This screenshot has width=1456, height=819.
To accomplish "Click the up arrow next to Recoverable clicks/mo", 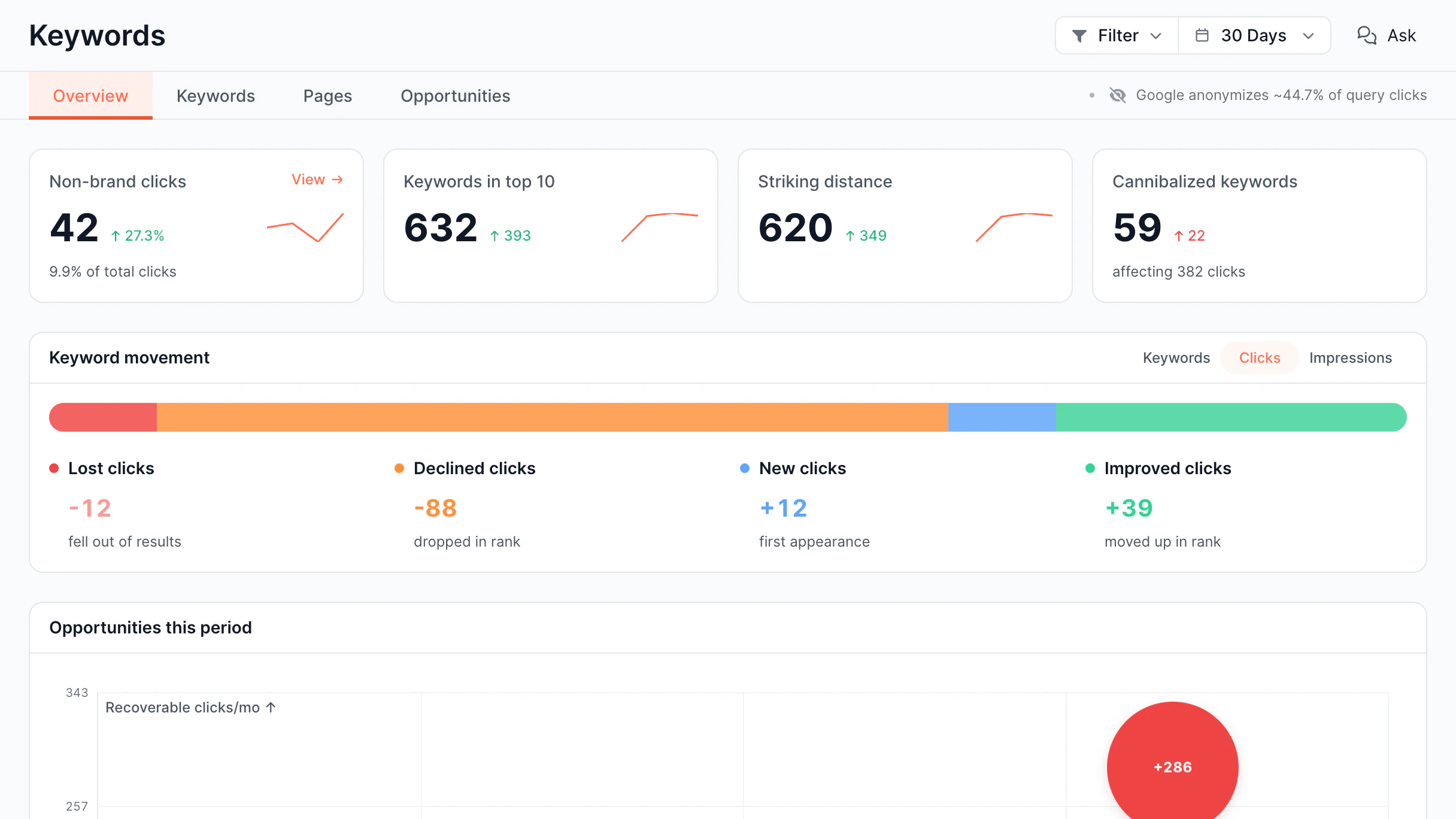I will pos(271,707).
